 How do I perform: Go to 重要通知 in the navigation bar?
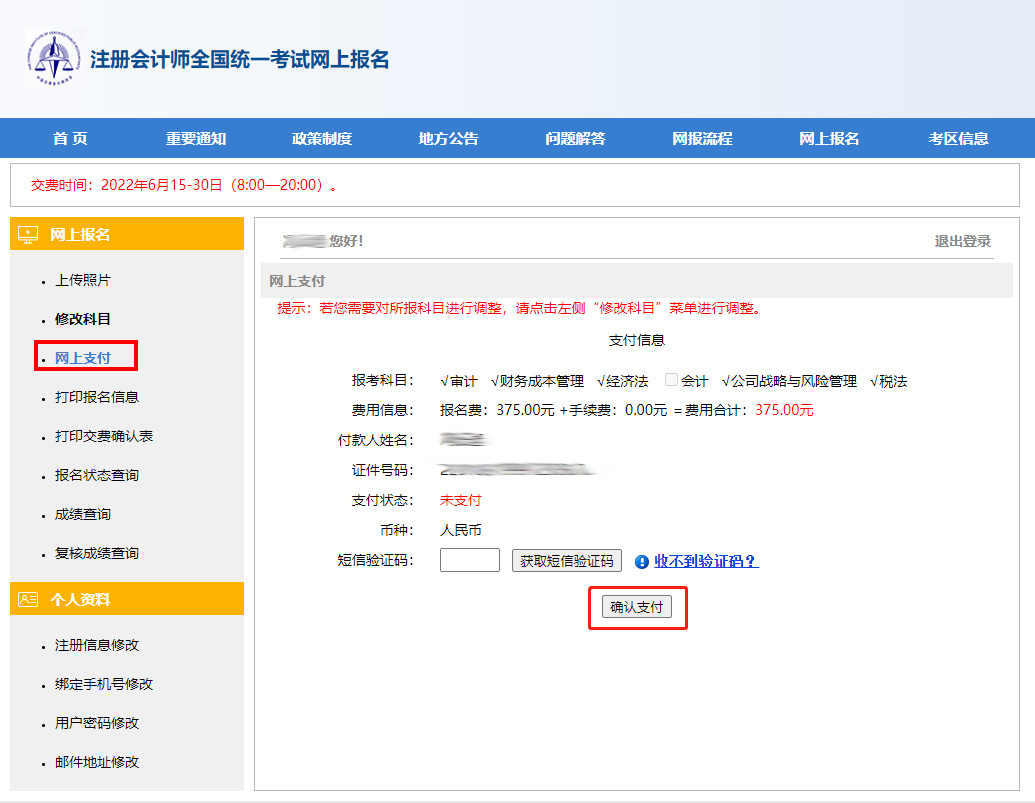coord(196,139)
